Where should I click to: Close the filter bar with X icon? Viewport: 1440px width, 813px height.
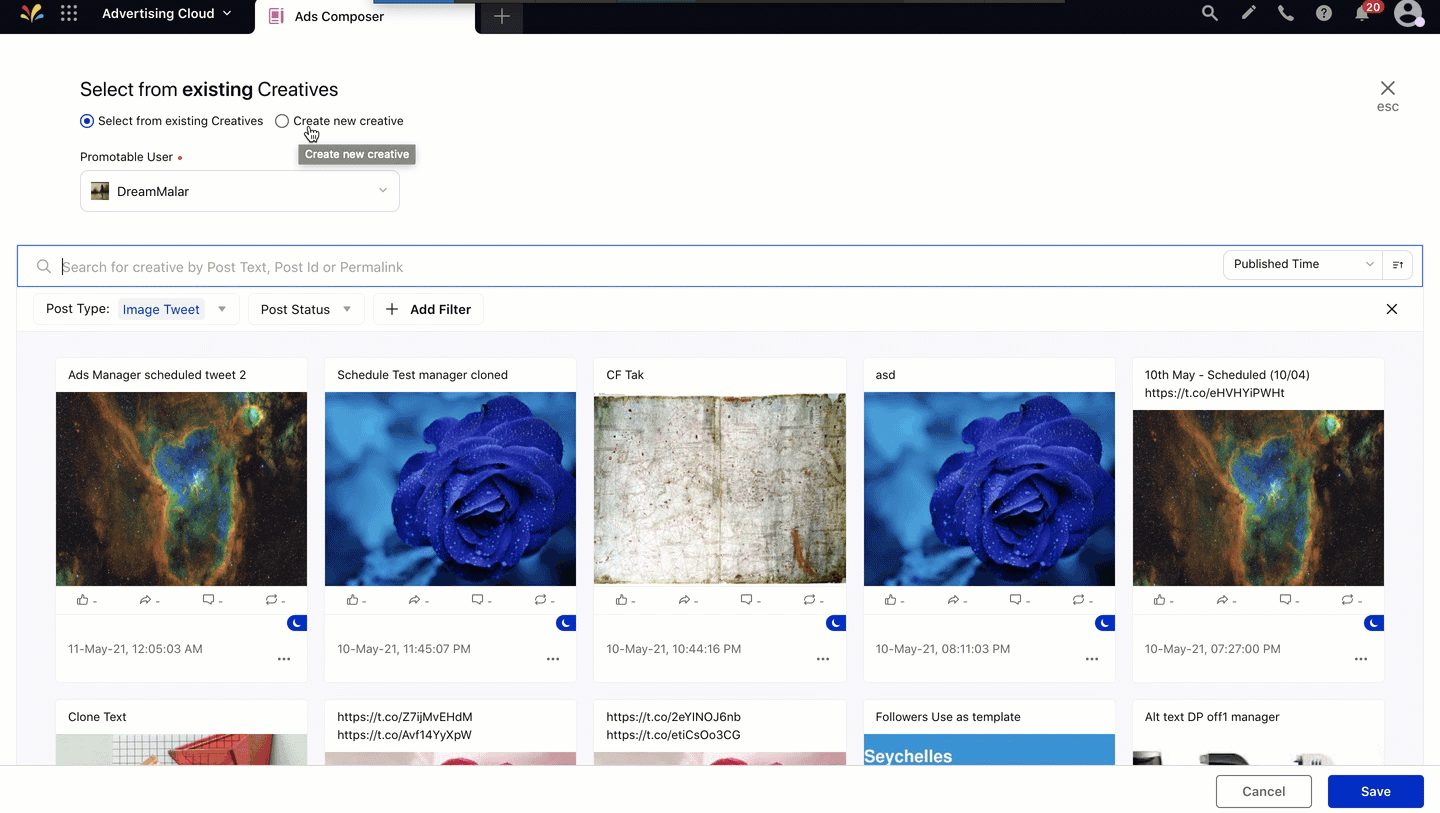[x=1392, y=309]
